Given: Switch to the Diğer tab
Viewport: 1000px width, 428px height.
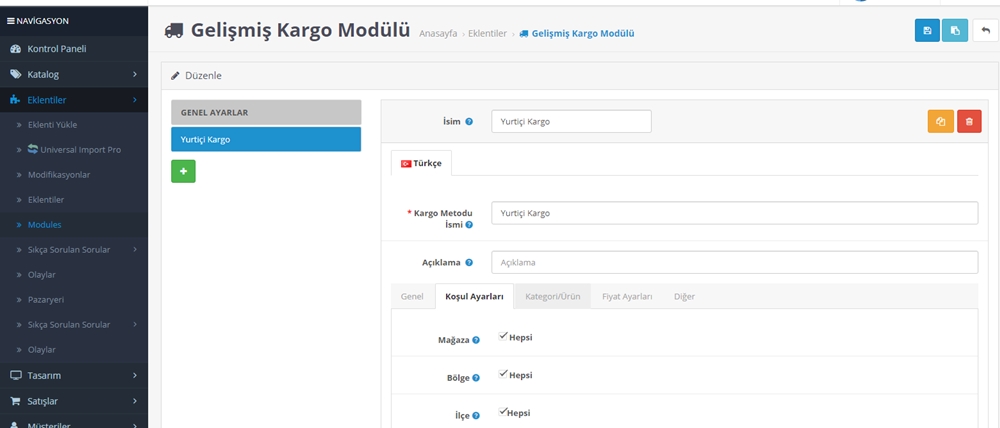Looking at the screenshot, I should [x=684, y=297].
